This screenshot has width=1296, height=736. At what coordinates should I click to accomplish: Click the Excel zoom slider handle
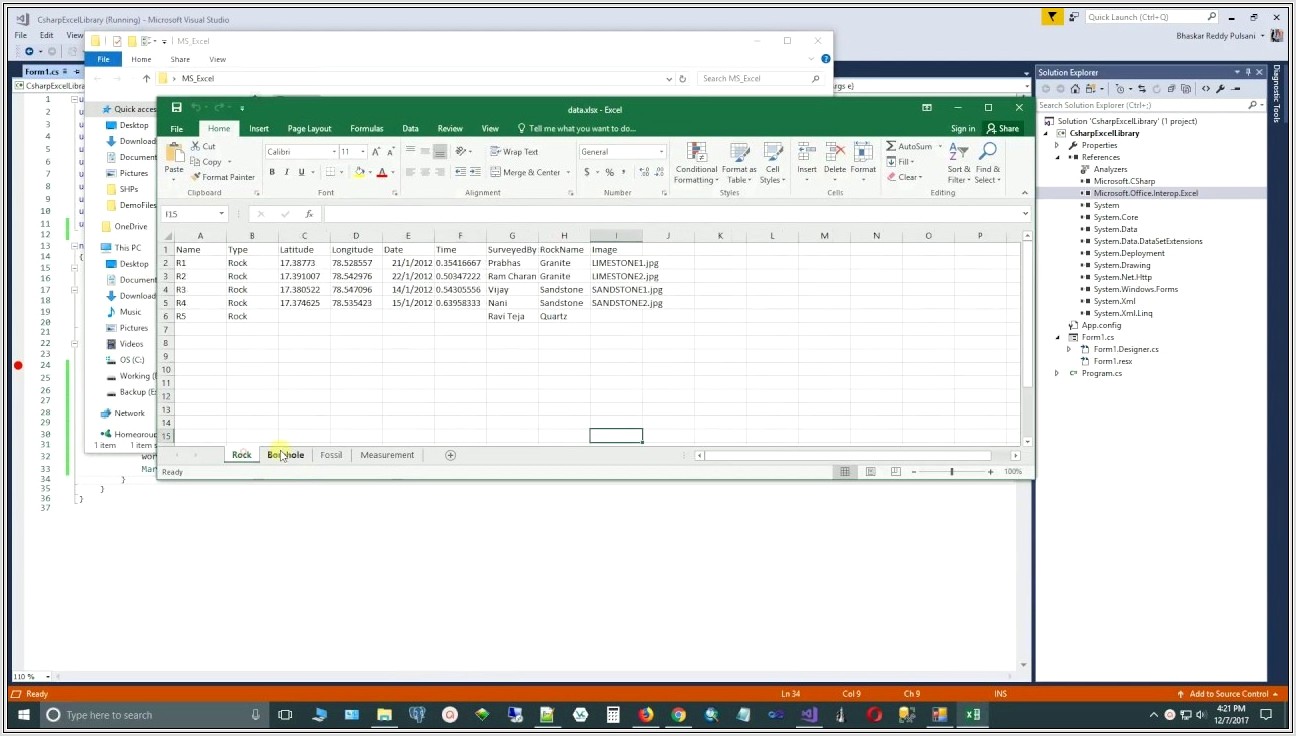click(951, 471)
